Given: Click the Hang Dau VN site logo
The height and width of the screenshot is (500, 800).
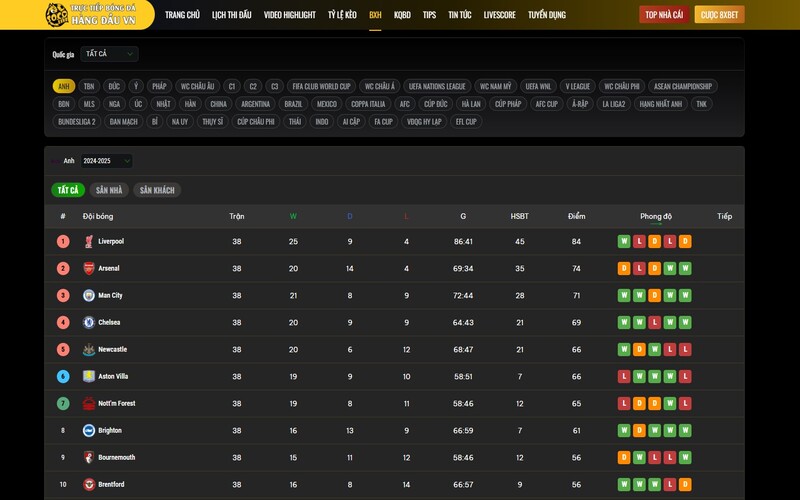Looking at the screenshot, I should [x=92, y=15].
